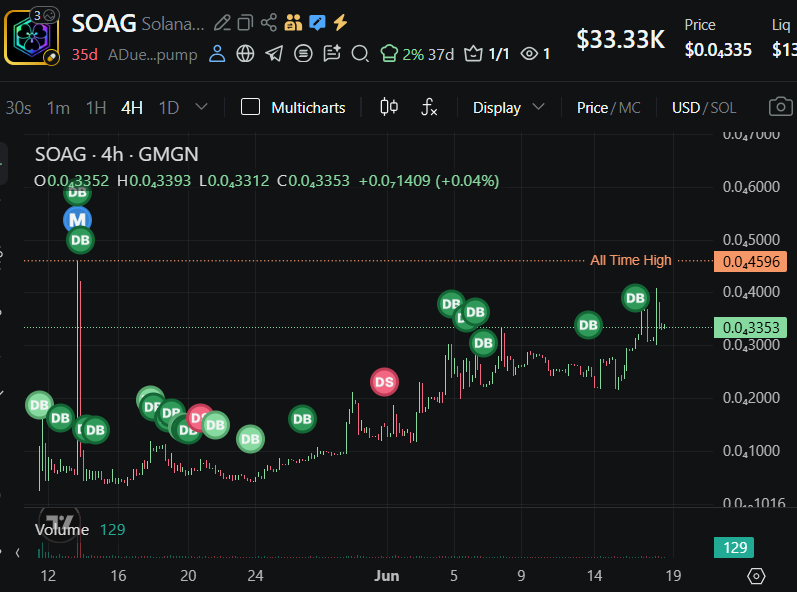
Task: Click the blue M marker on chart
Action: [x=77, y=220]
